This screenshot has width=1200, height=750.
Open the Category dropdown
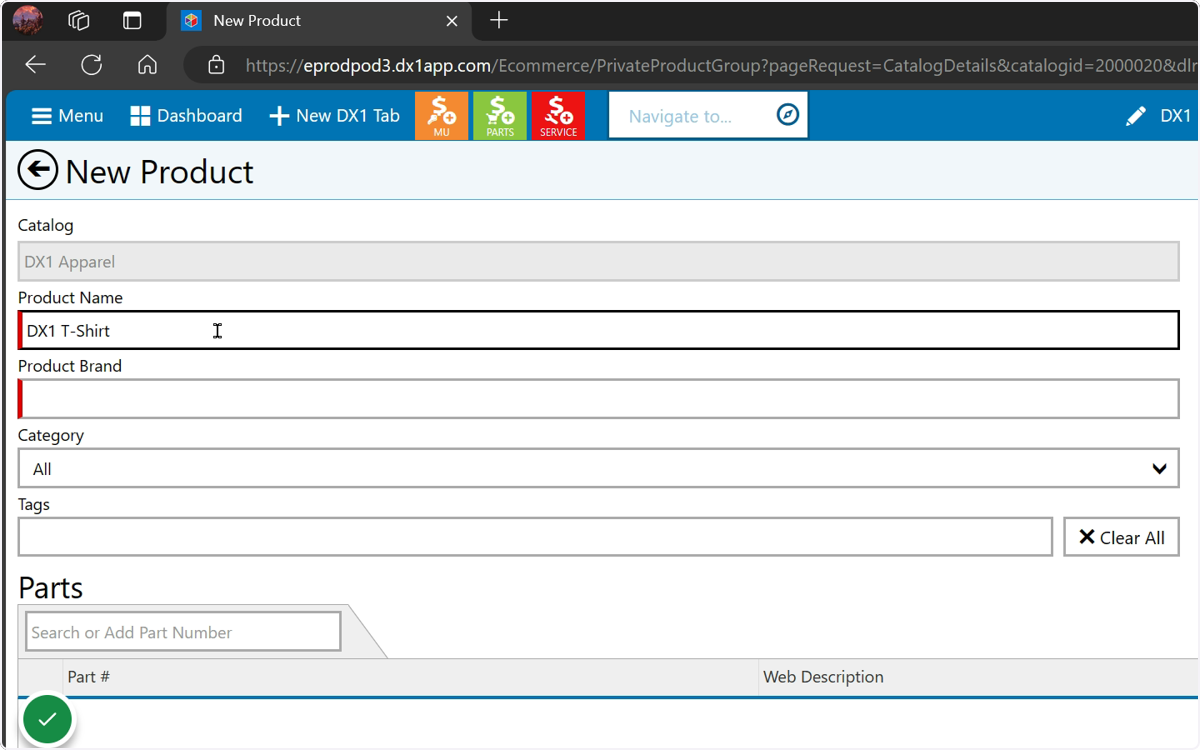coord(599,468)
